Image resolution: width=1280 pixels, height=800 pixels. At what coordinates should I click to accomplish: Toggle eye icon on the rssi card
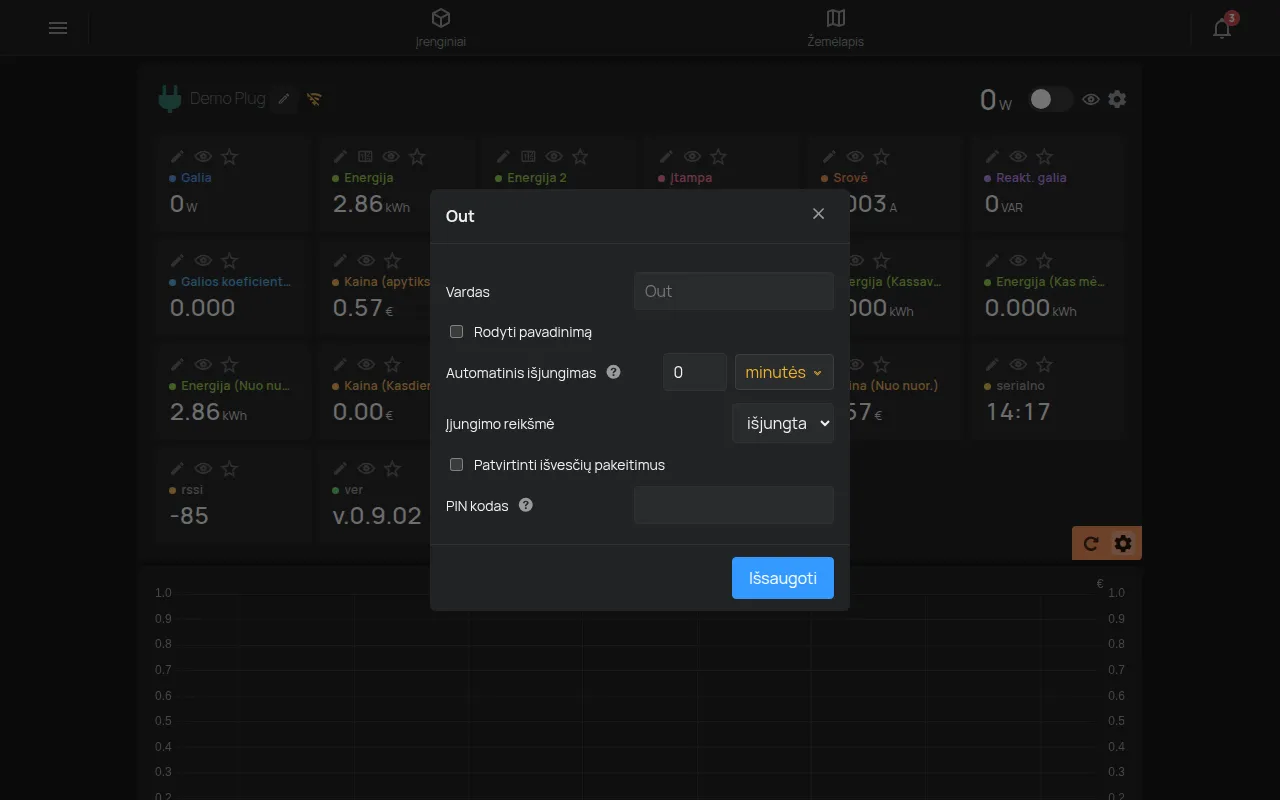click(203, 468)
